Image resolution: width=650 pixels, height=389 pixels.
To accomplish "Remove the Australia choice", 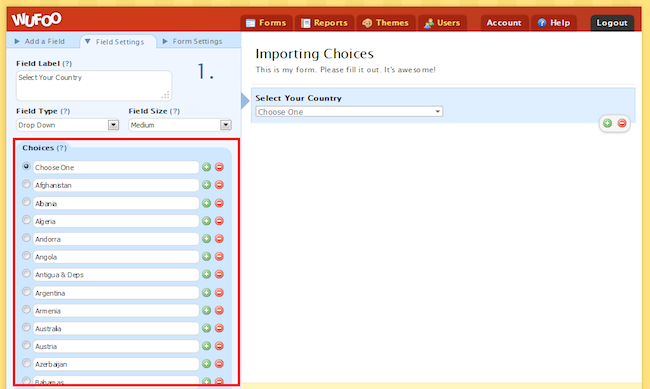I will [x=219, y=328].
